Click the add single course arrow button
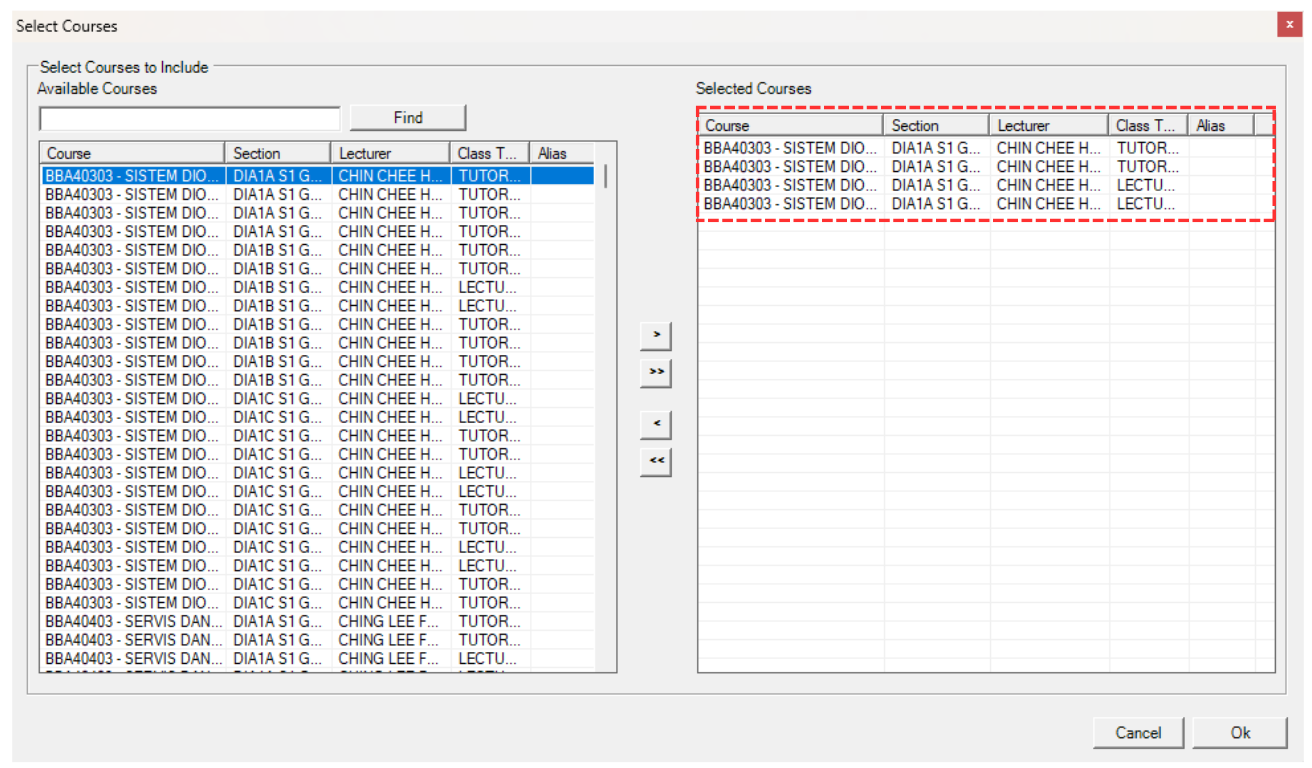Screen dimensions: 1312x768 pos(655,335)
